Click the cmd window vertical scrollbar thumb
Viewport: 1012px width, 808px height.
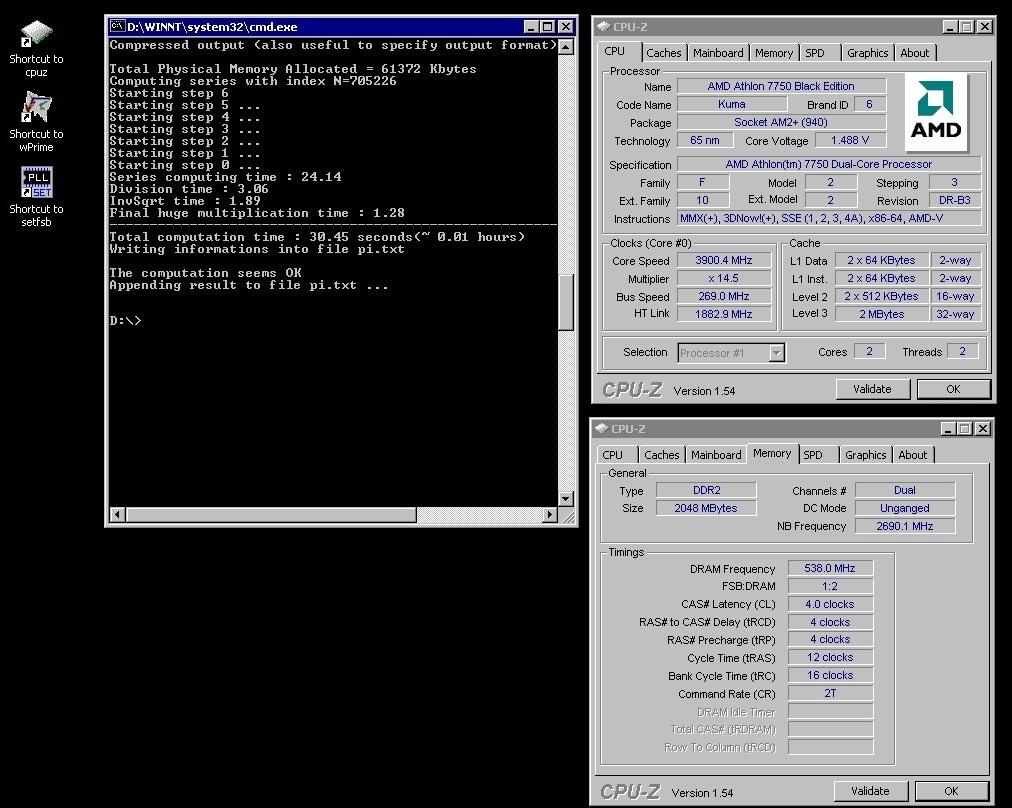(x=565, y=302)
